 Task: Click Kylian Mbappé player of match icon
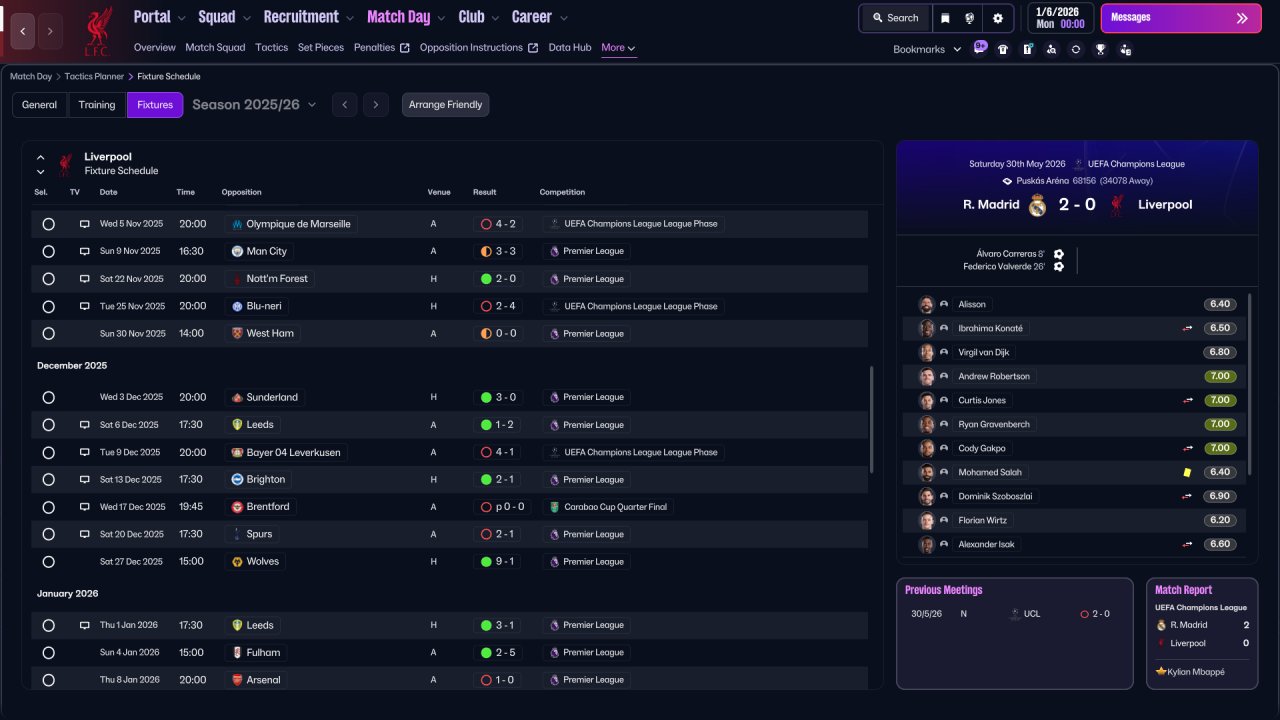[1161, 672]
